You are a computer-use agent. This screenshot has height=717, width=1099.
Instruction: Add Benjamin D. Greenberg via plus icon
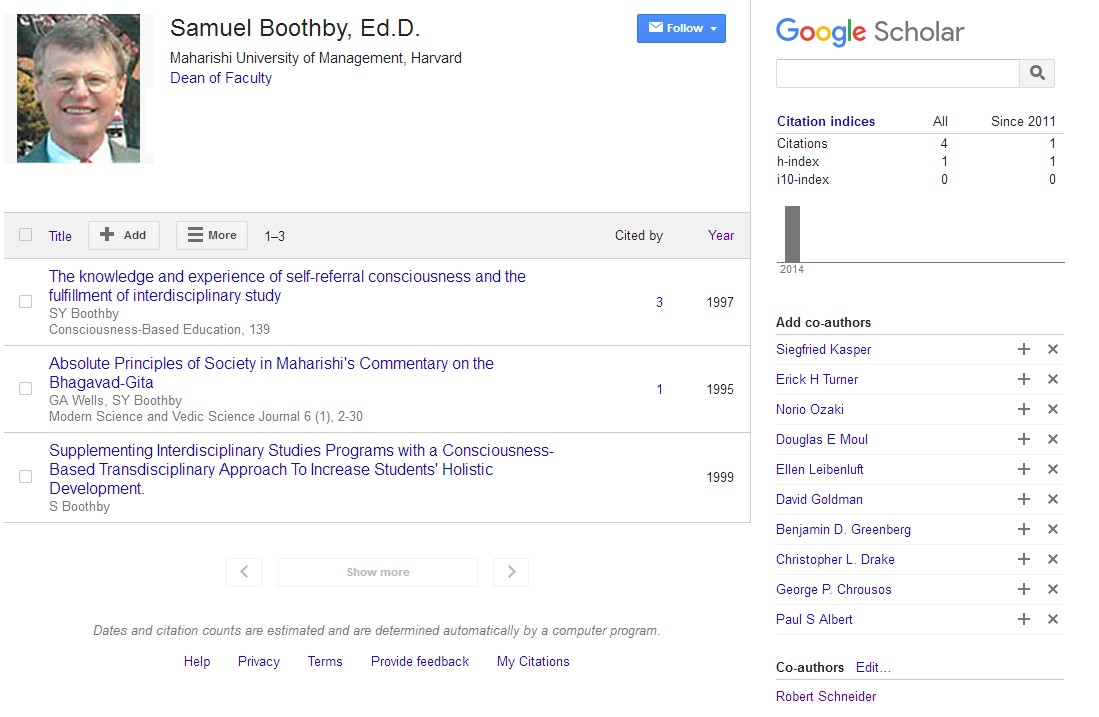coord(1023,529)
